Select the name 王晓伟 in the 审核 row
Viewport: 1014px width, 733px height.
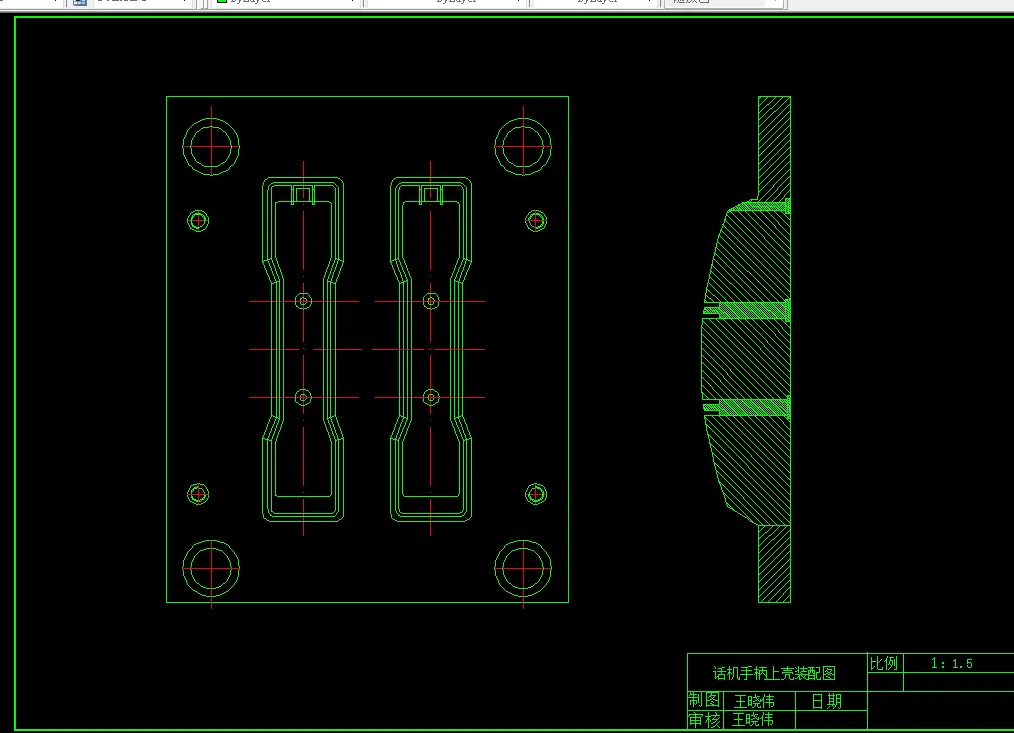753,719
